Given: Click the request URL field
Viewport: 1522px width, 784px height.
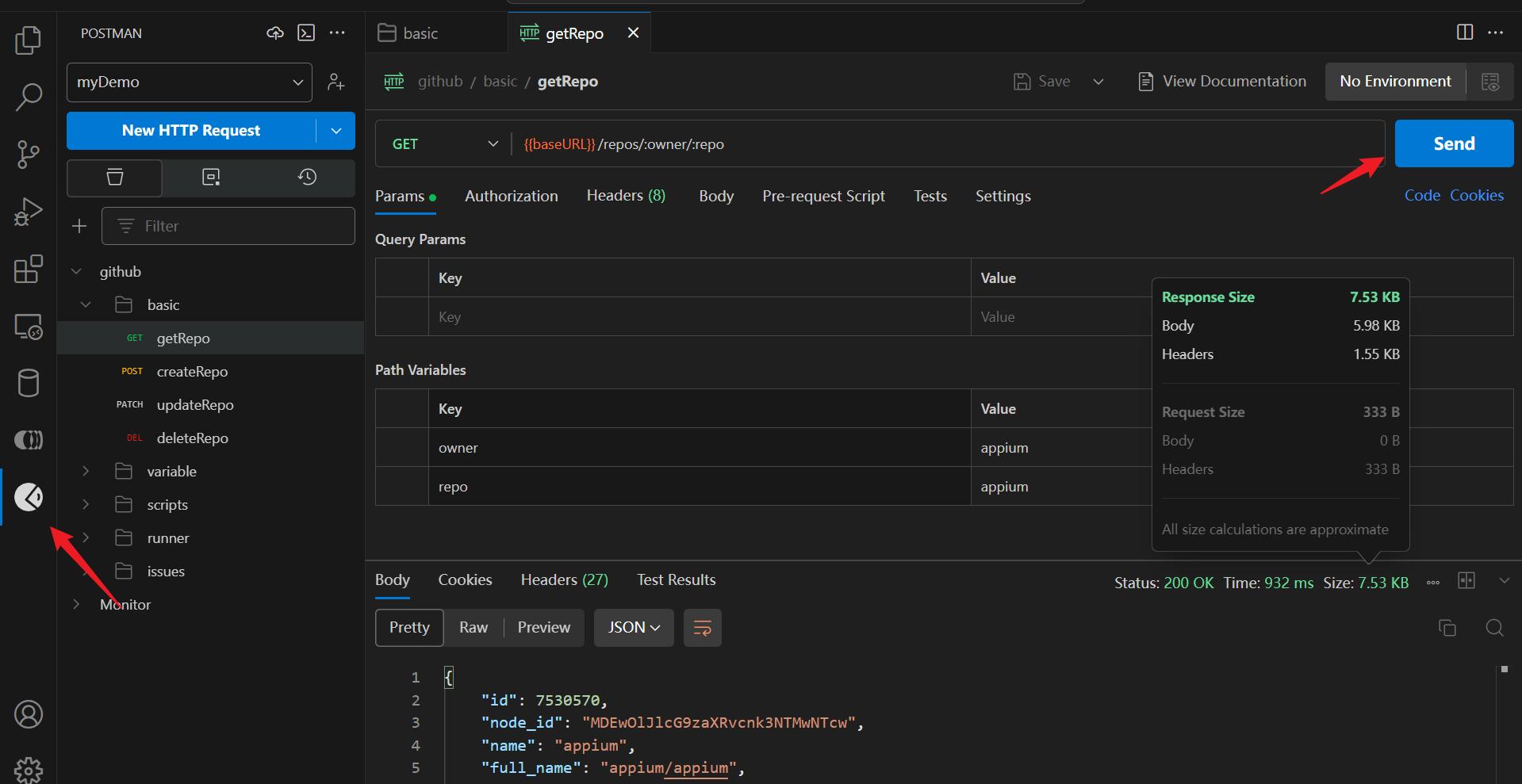Looking at the screenshot, I should pyautogui.click(x=949, y=144).
